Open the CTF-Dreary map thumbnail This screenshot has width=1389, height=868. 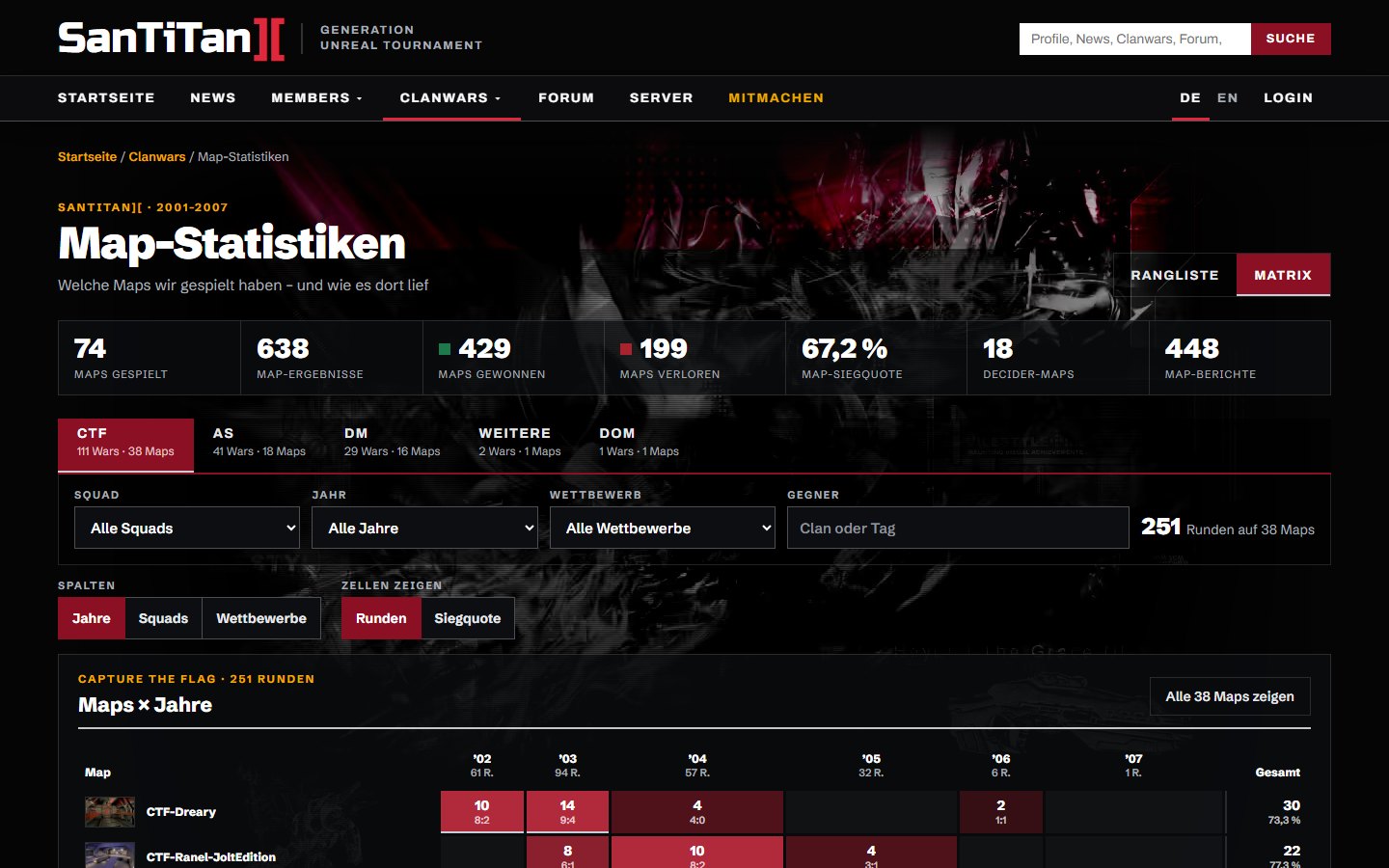click(x=110, y=812)
